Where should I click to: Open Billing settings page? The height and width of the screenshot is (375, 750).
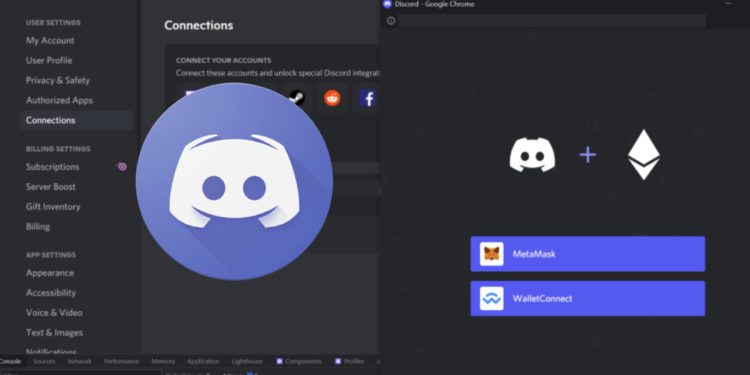[x=38, y=227]
